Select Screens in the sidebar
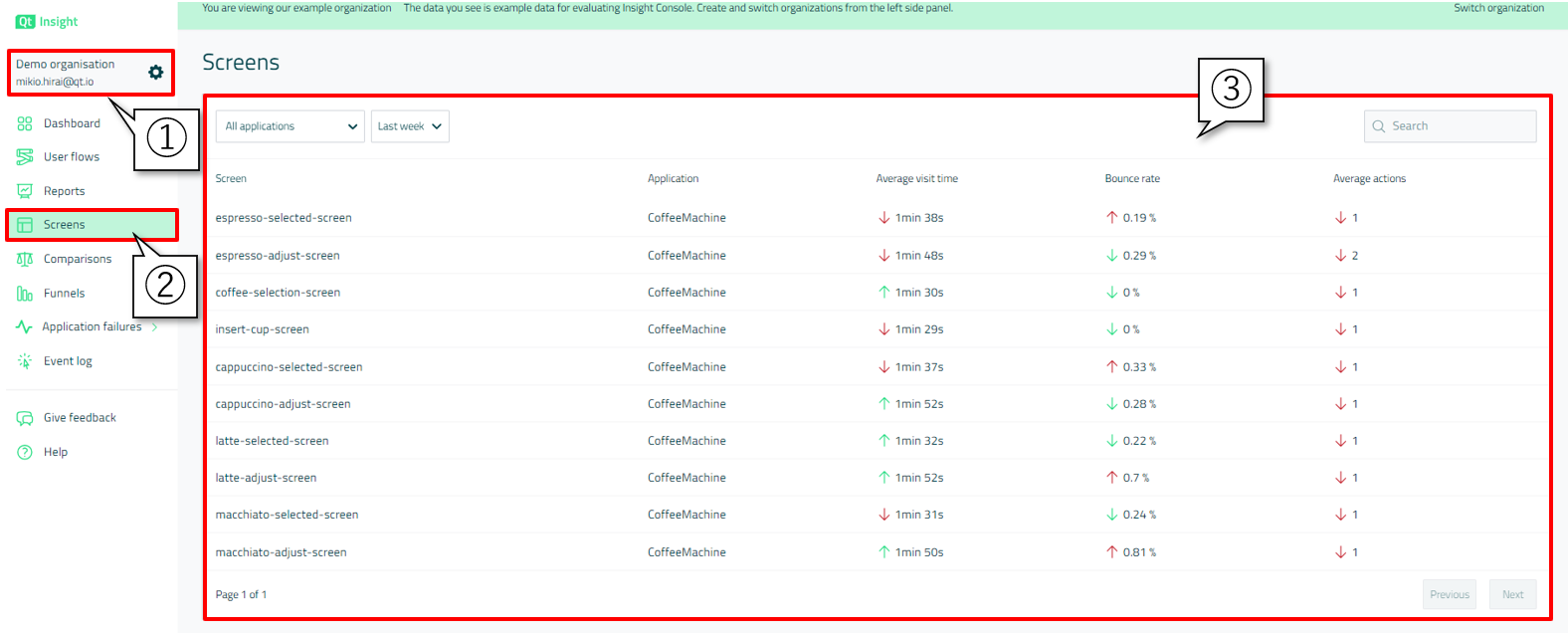1568x633 pixels. 65,225
